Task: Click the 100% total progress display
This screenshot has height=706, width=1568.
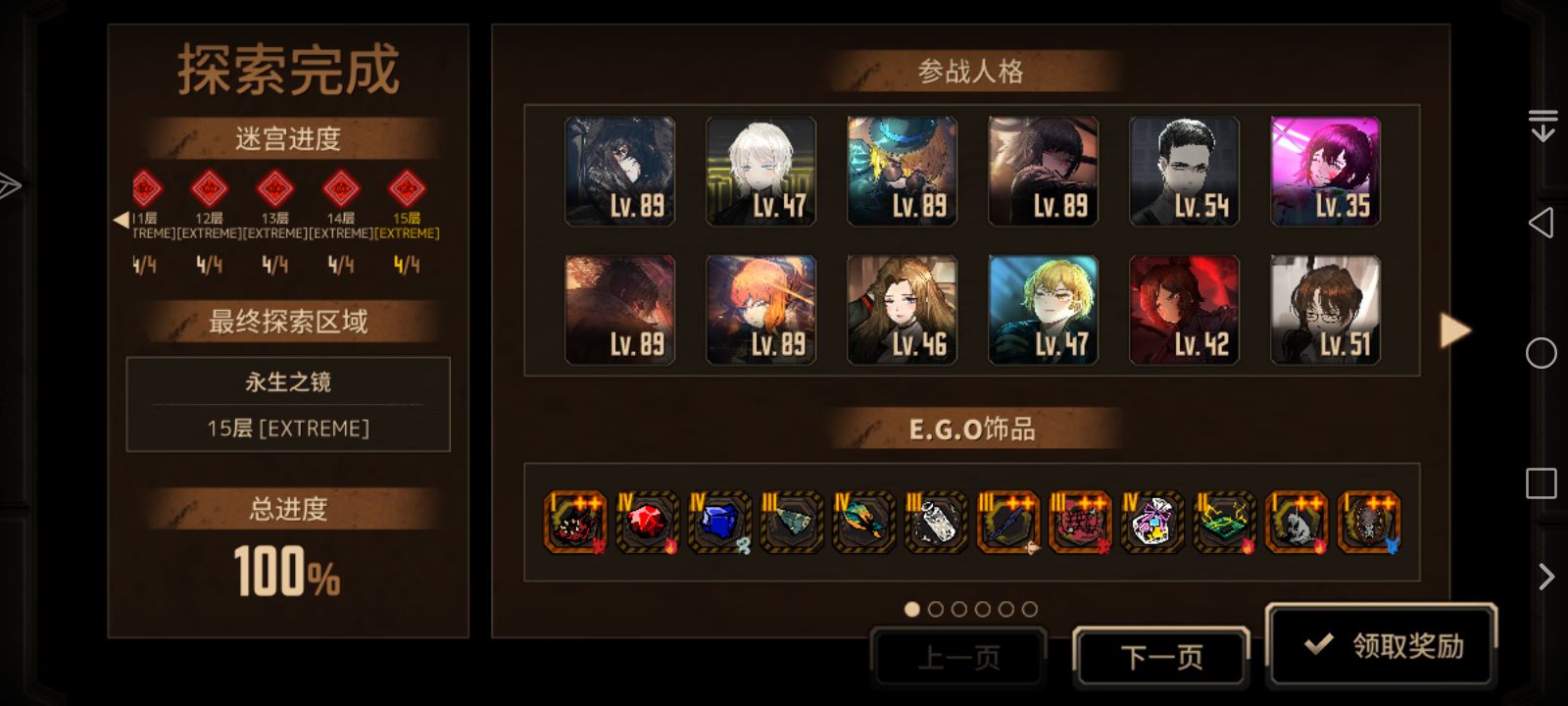Action: point(287,572)
